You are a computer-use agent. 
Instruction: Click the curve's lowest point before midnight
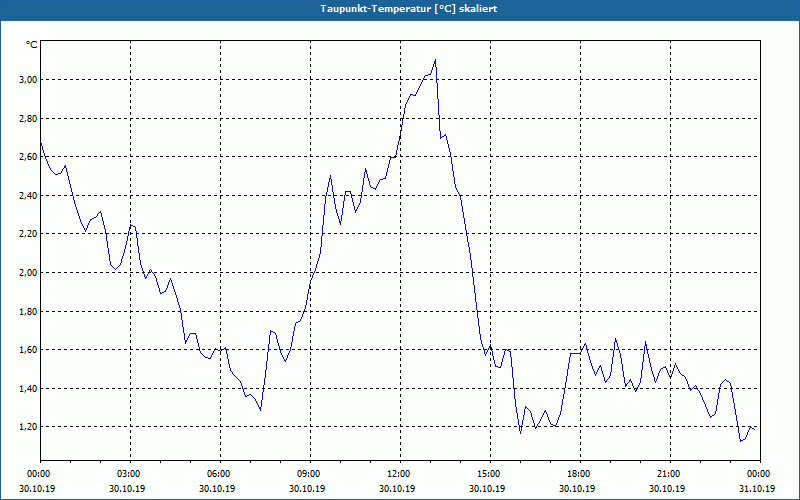coord(740,441)
